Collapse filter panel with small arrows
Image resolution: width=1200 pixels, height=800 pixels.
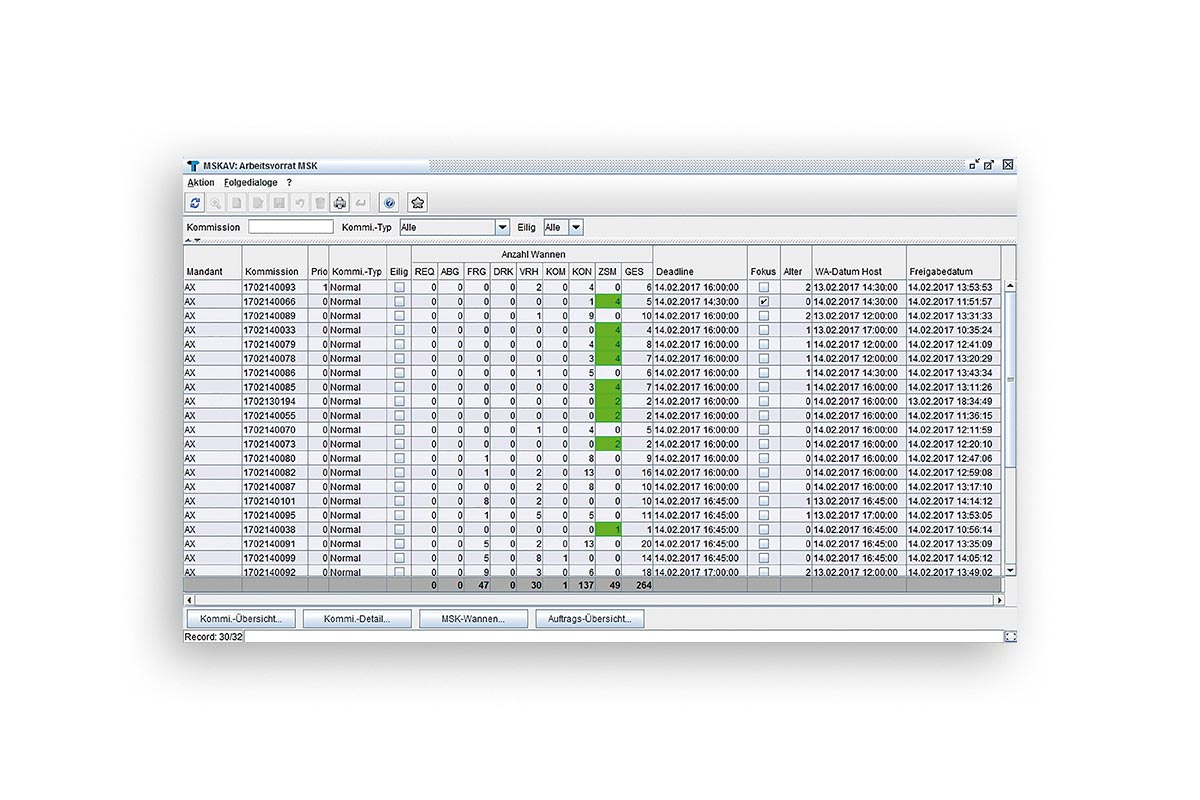point(193,240)
